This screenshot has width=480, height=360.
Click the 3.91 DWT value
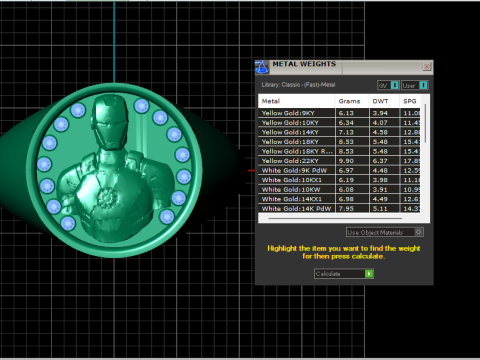(x=380, y=190)
